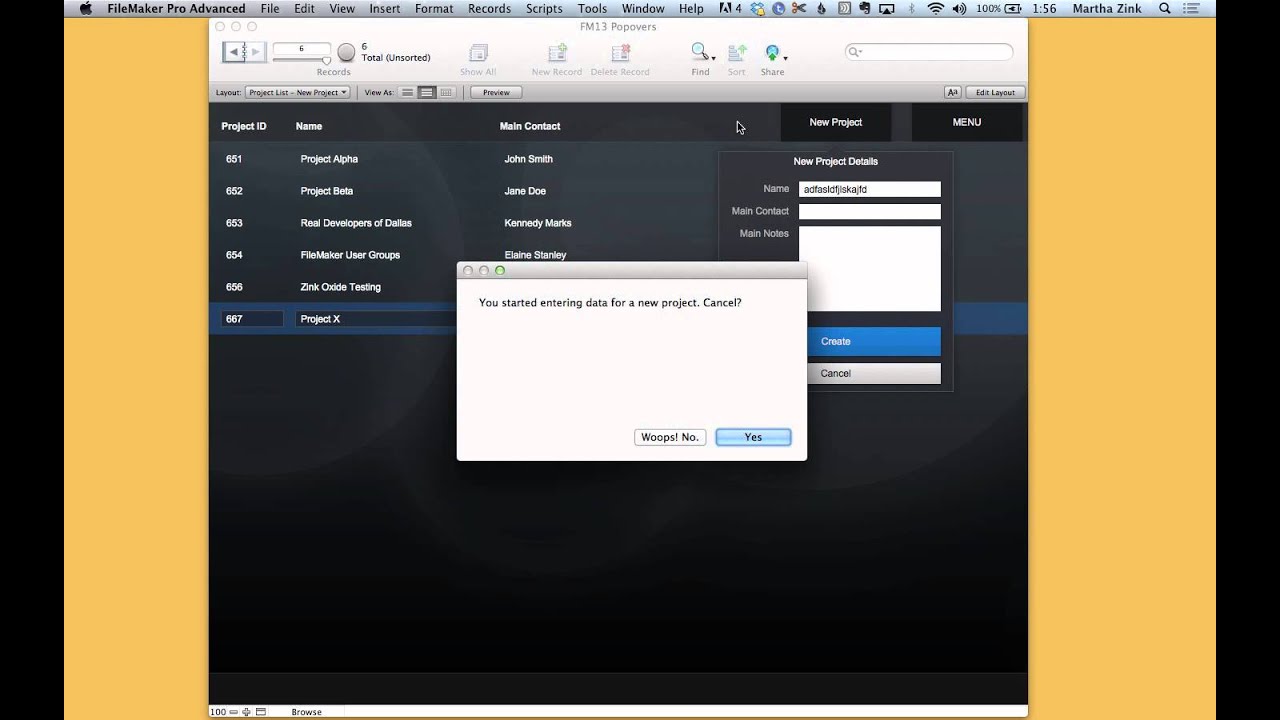This screenshot has width=1280, height=720.
Task: Zoom out using status bar minus icon
Action: [234, 712]
